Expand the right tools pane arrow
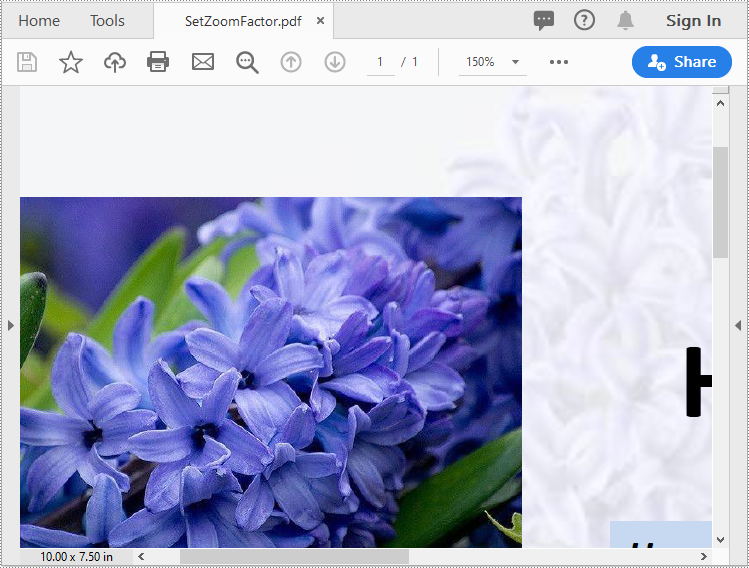The width and height of the screenshot is (749, 568). (738, 326)
